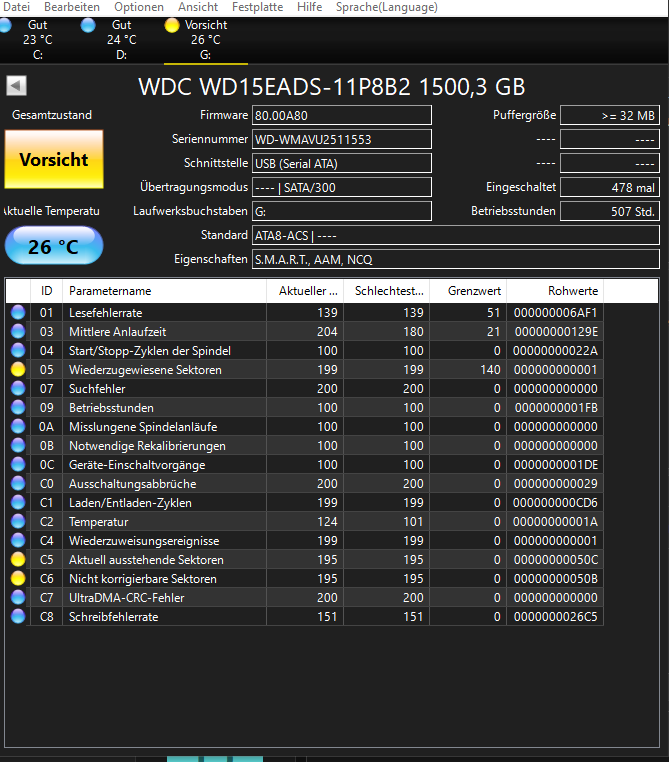Image resolution: width=669 pixels, height=762 pixels.
Task: Click the Firmware field 80.00A80
Action: tap(342, 116)
